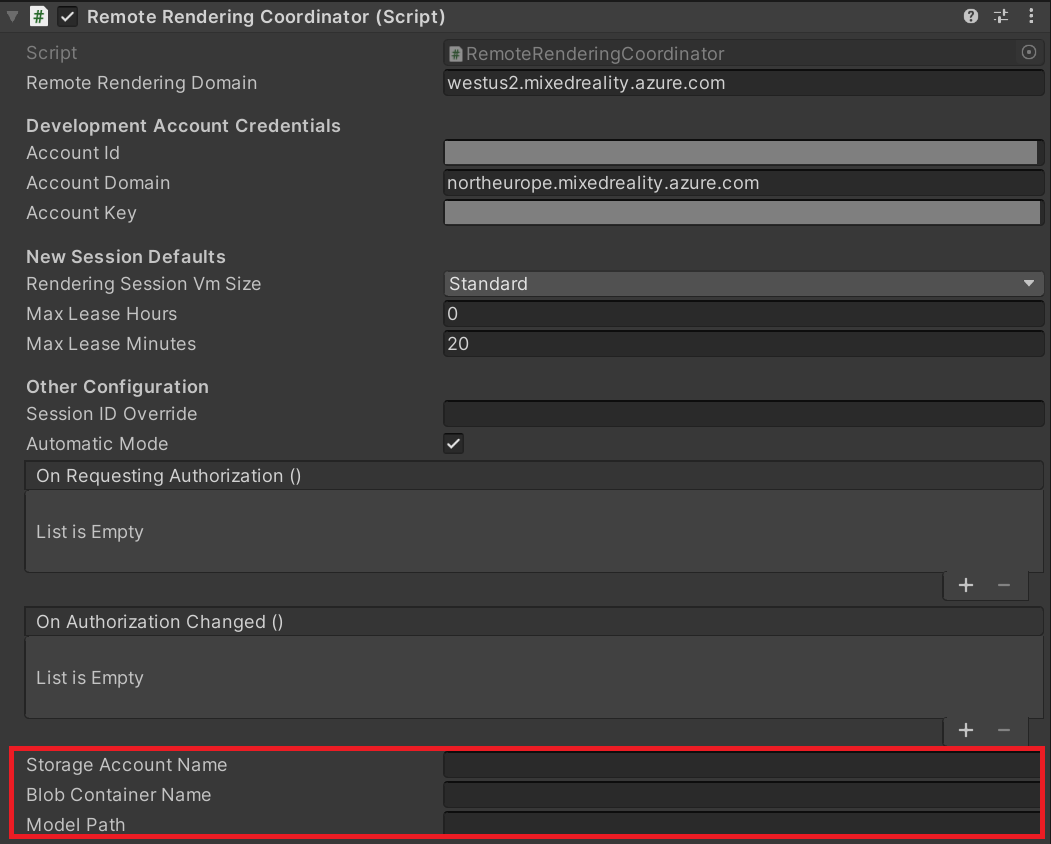Click the Model Path field
This screenshot has height=844, width=1051.
point(741,823)
